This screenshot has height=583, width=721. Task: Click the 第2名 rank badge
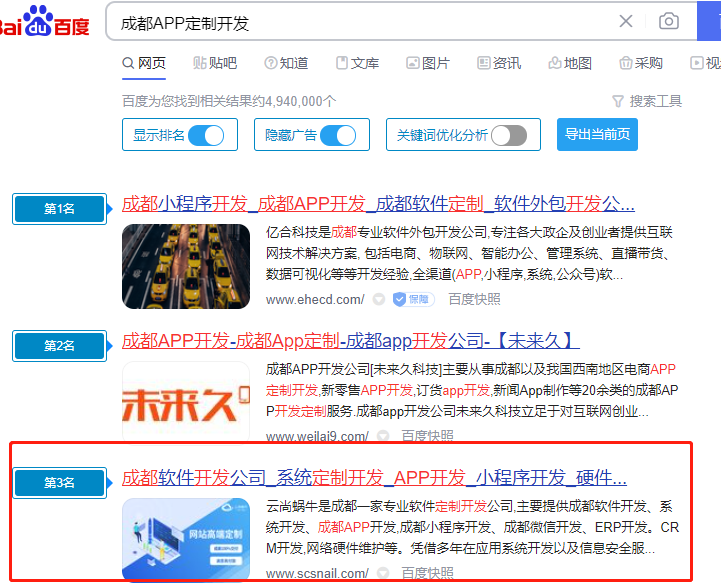pyautogui.click(x=59, y=346)
